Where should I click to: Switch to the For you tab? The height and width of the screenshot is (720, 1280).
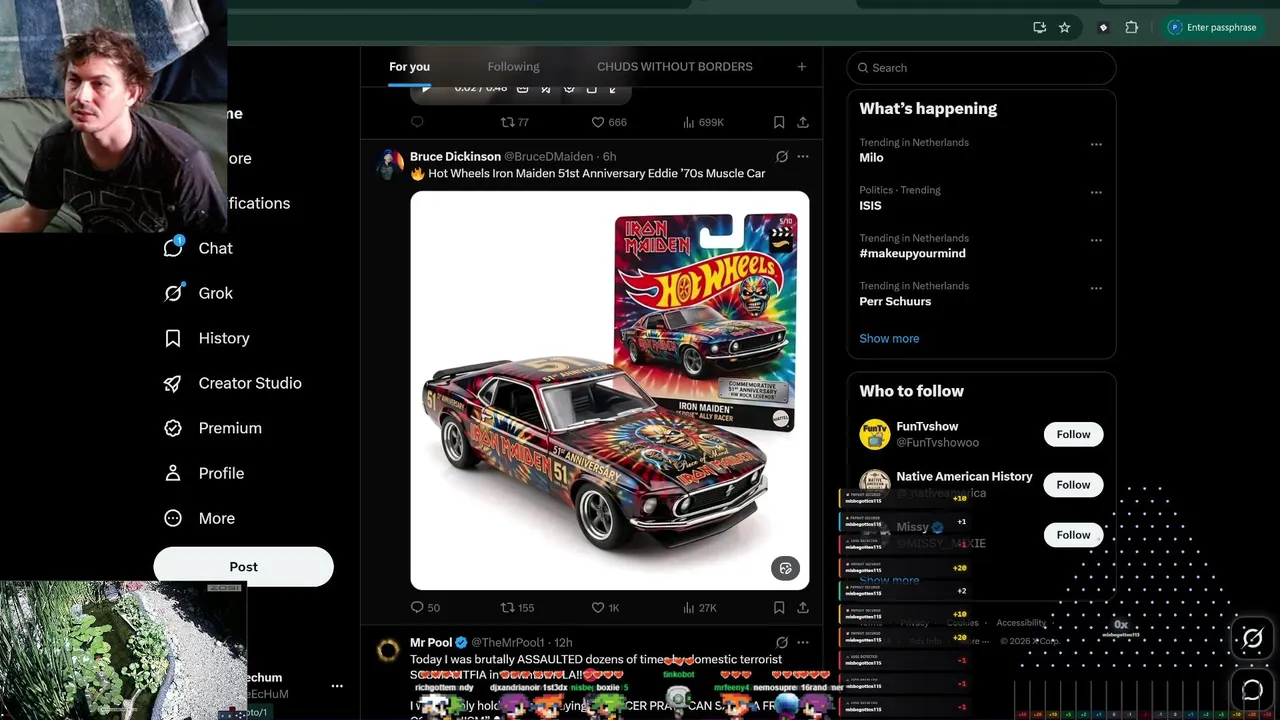tap(409, 67)
